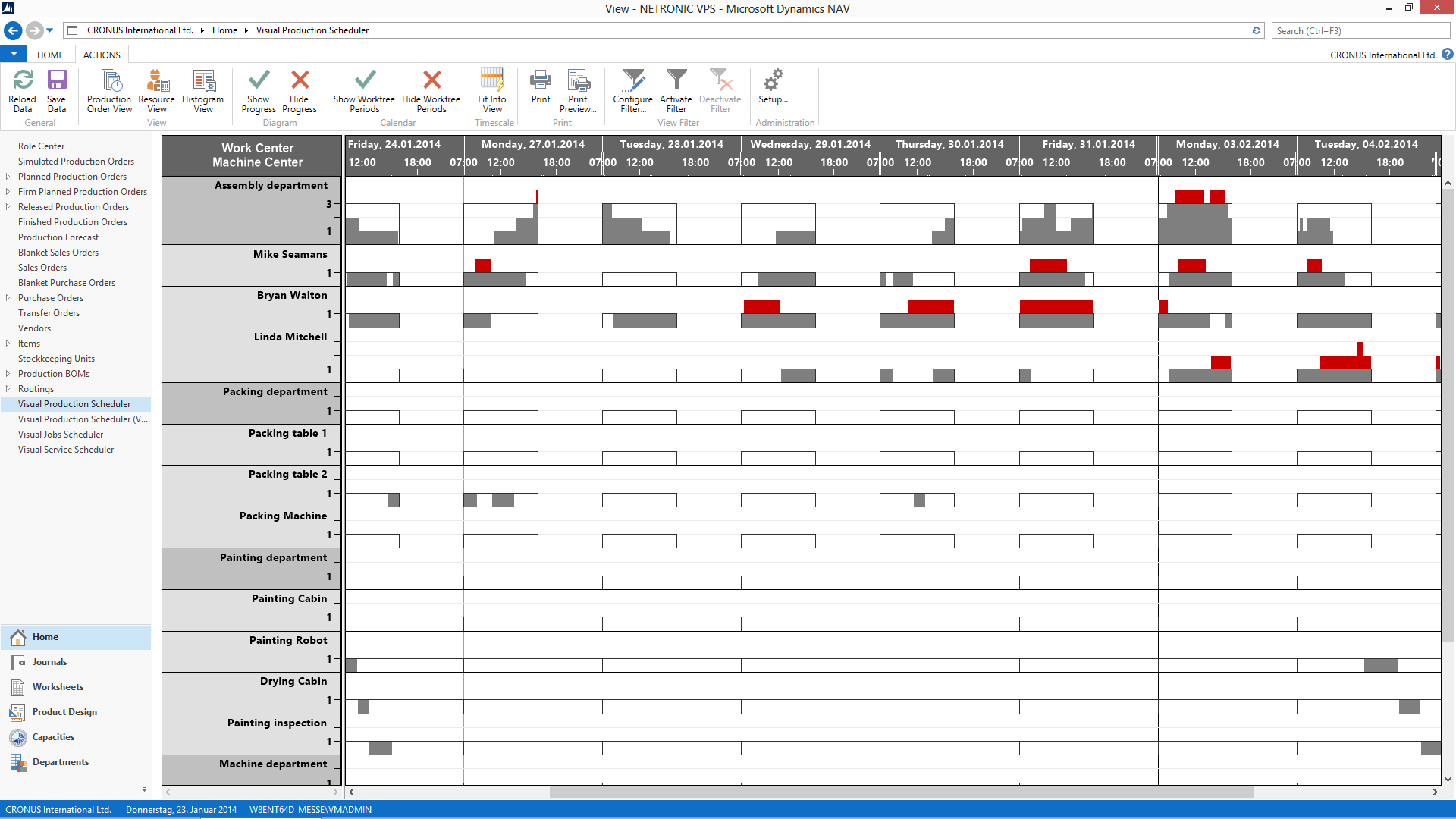
Task: Open navigation history dropdown arrow
Action: coord(50,30)
